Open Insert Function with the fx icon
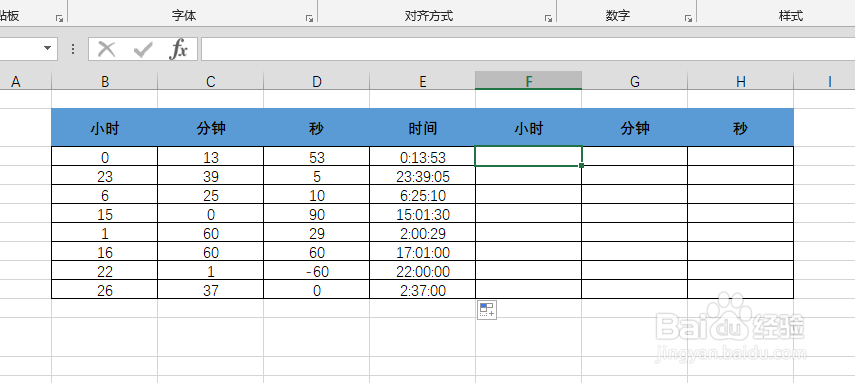The width and height of the screenshot is (855, 383). pyautogui.click(x=178, y=50)
